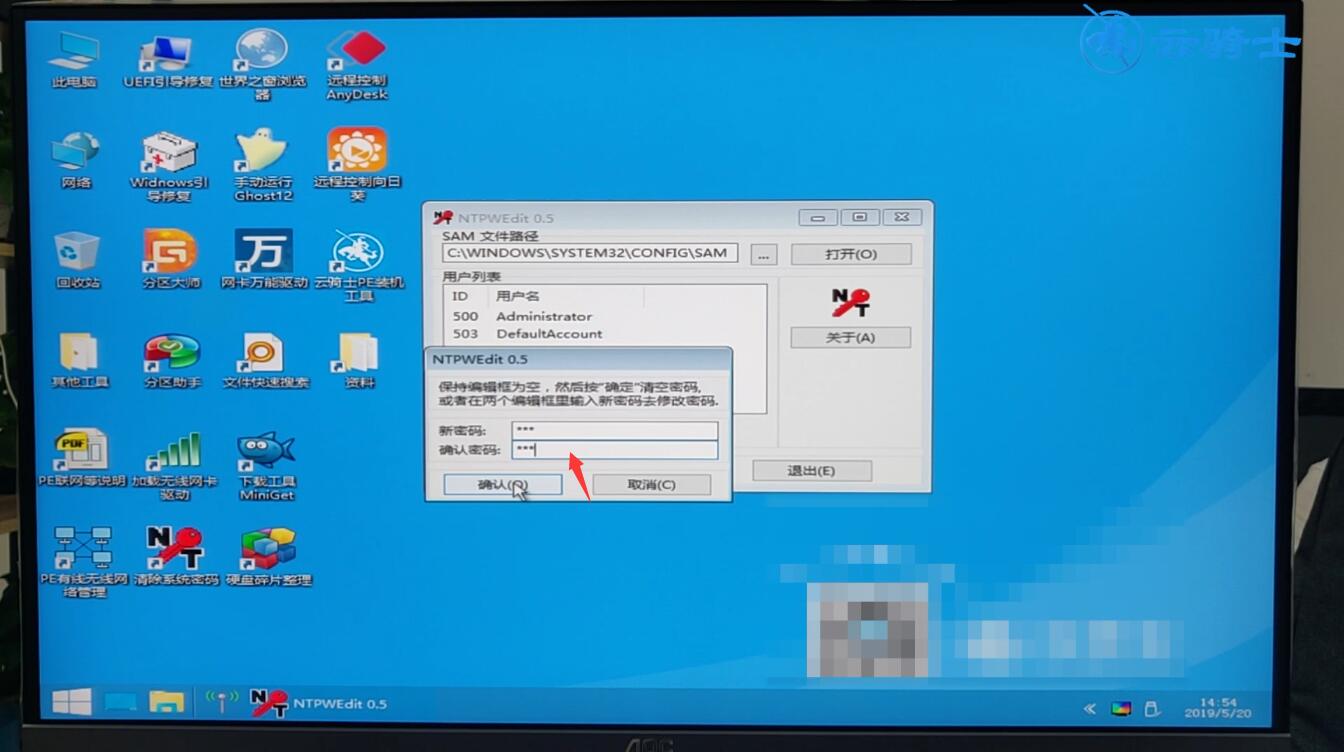This screenshot has height=752, width=1344.
Task: Launch the Widnows引导修复 tool icon
Action: pos(169,166)
